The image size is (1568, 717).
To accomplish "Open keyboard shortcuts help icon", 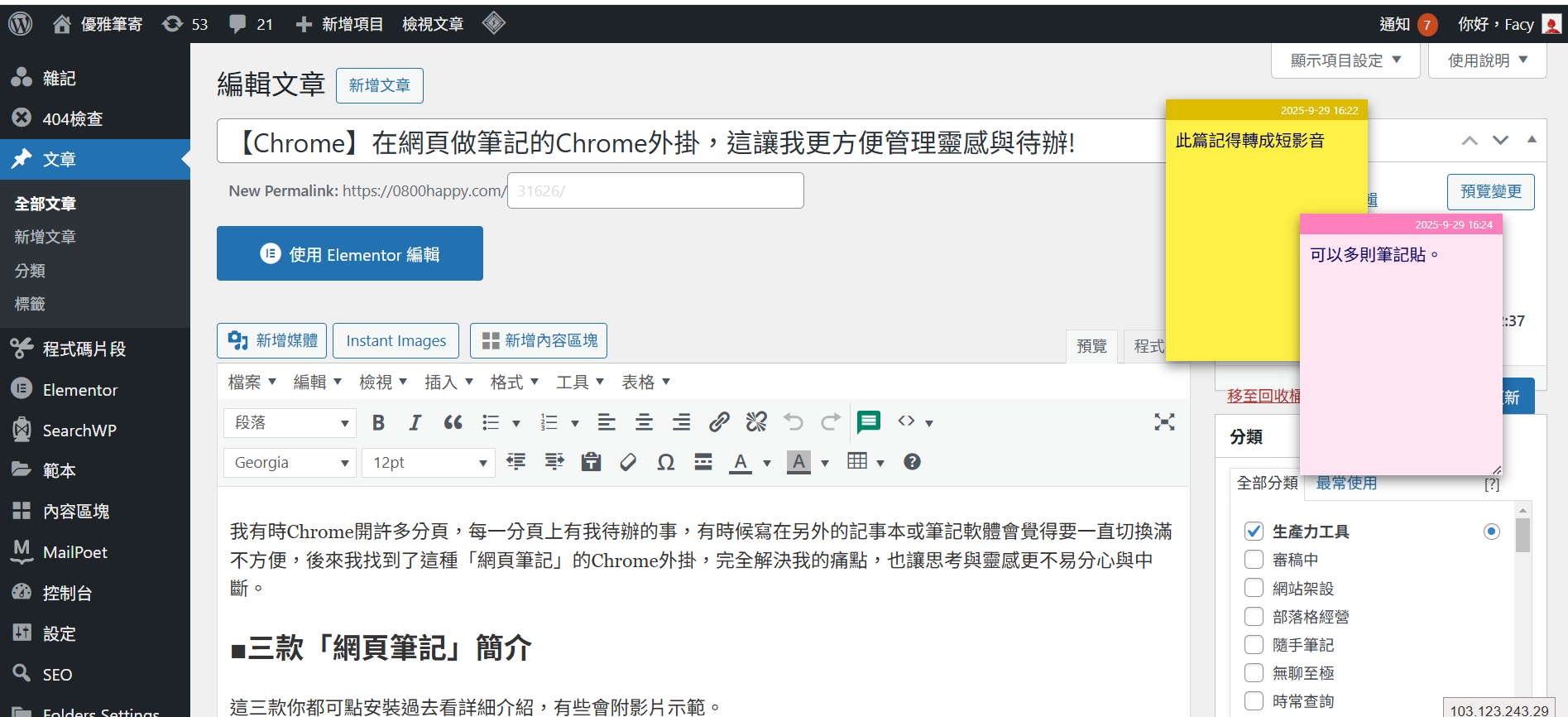I will (x=912, y=462).
